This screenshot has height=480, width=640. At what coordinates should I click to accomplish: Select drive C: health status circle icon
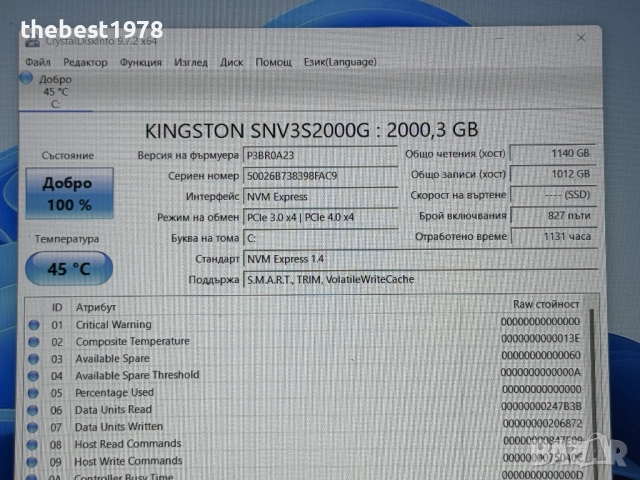pyautogui.click(x=26, y=78)
